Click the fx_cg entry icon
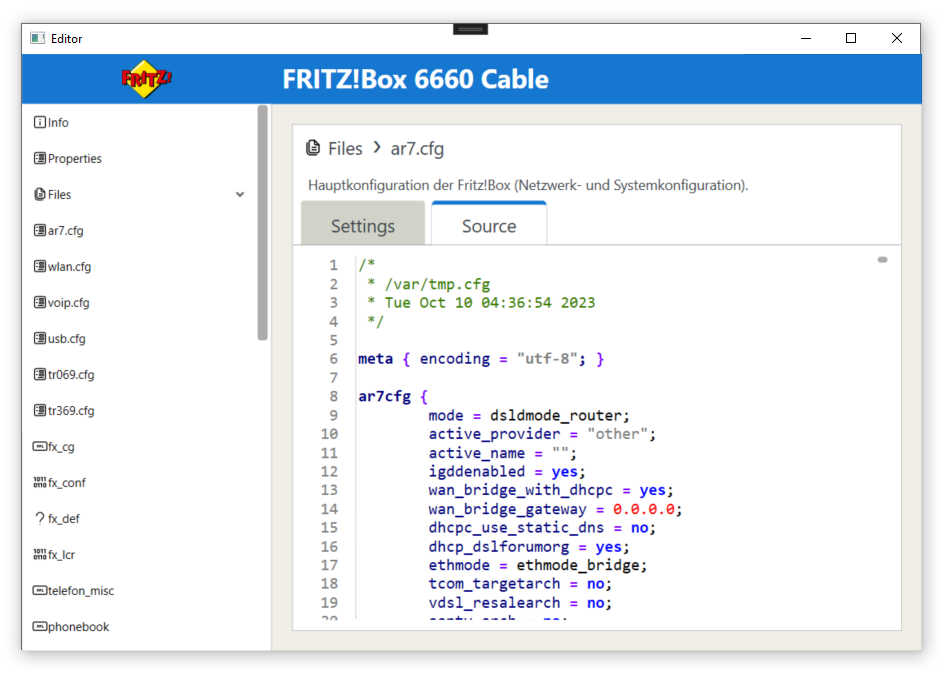This screenshot has height=696, width=952. 39,446
